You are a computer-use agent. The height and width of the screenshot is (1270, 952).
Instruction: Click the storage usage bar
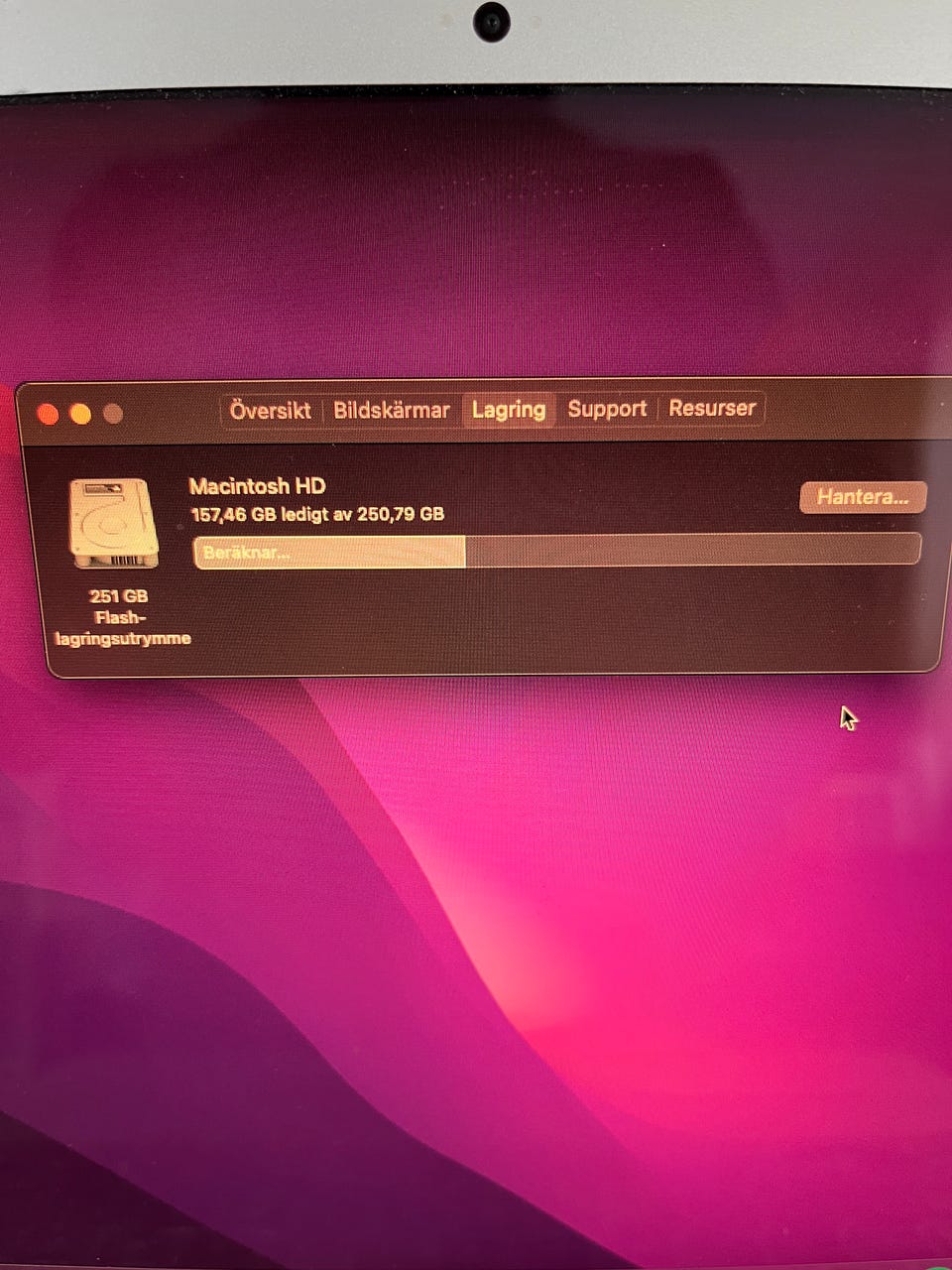point(556,551)
